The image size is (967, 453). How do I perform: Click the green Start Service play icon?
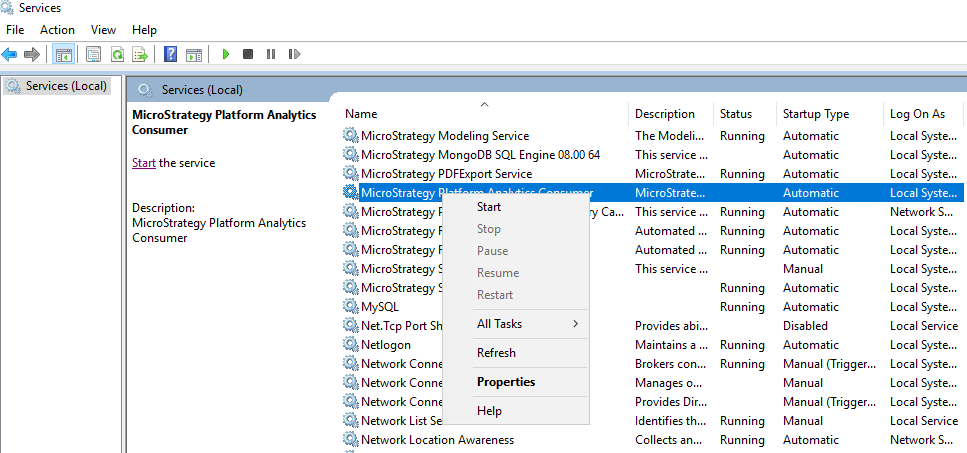(226, 54)
